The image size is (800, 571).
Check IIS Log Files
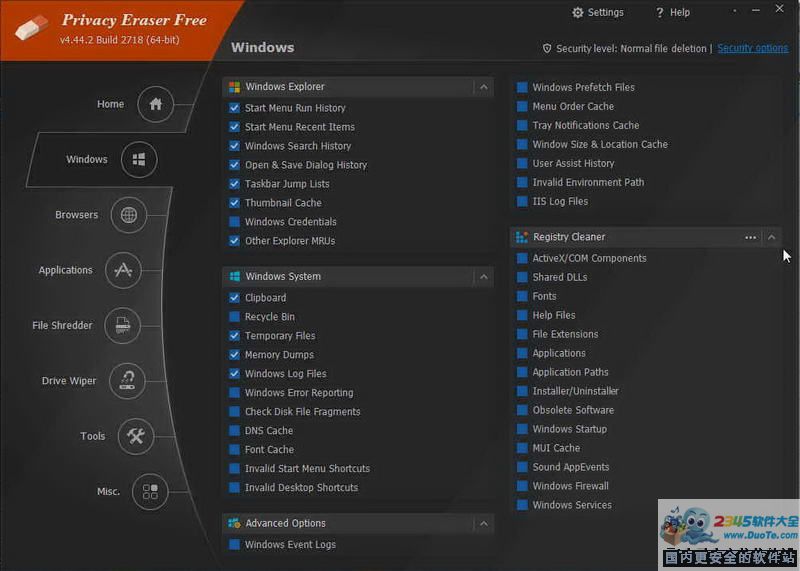[x=522, y=202]
